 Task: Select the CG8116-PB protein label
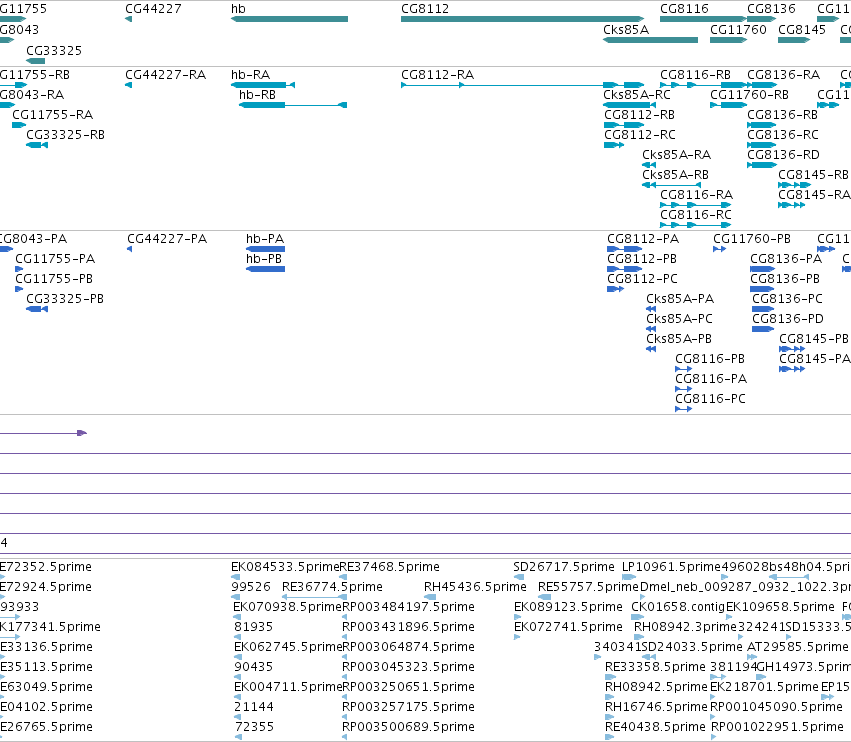(710, 359)
